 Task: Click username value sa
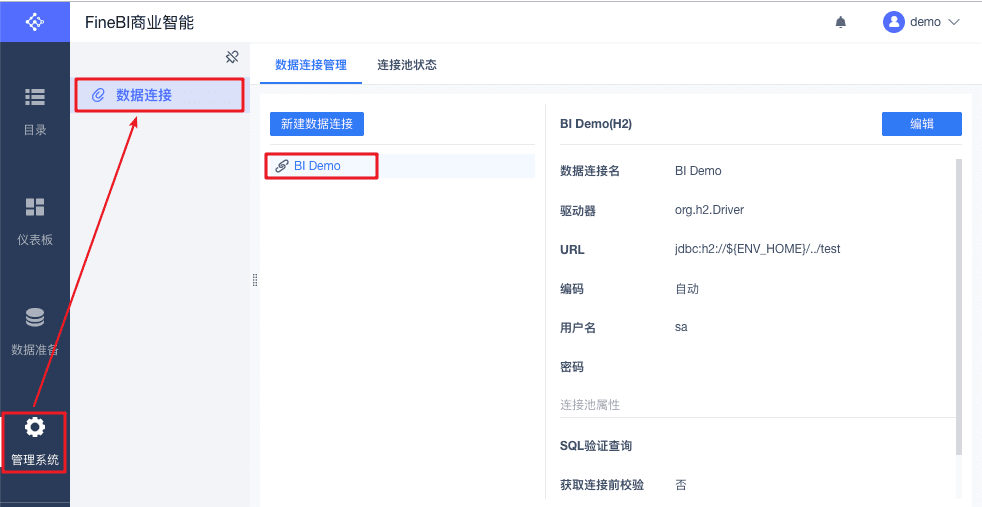coord(681,327)
